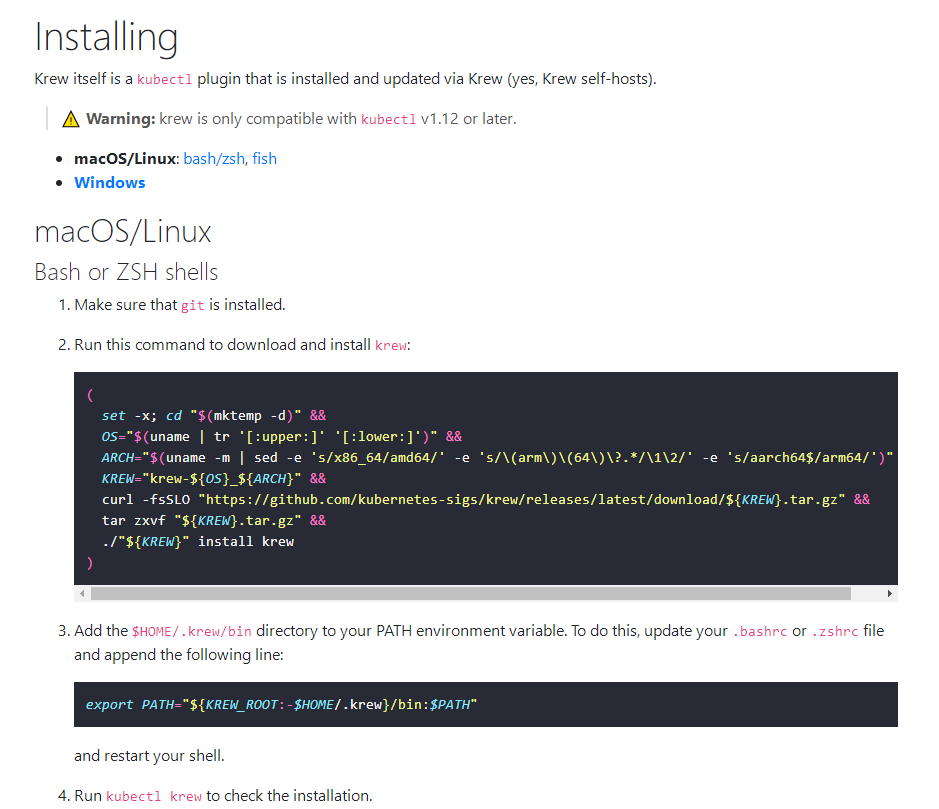This screenshot has width=939, height=809.
Task: Click the curl -fsSLO command line
Action: pos(486,499)
